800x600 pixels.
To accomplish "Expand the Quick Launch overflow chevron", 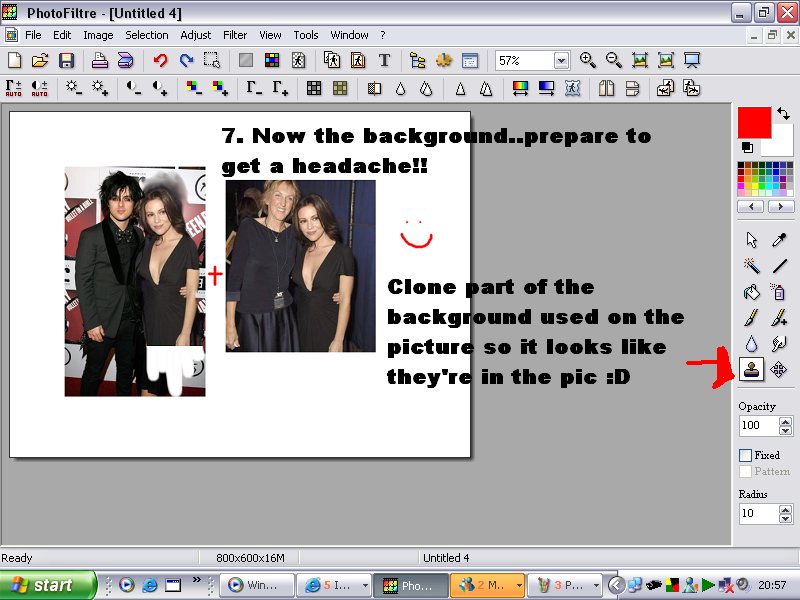I will coord(197,580).
